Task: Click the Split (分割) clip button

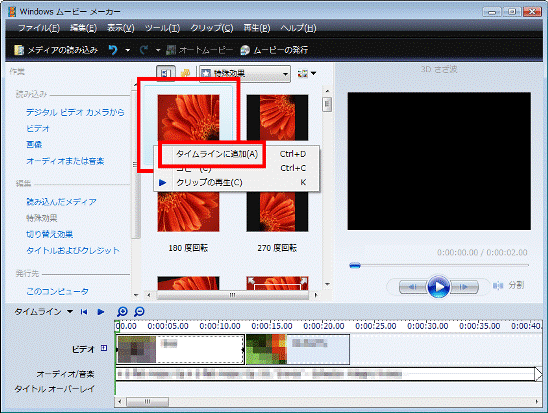Action: click(x=509, y=285)
